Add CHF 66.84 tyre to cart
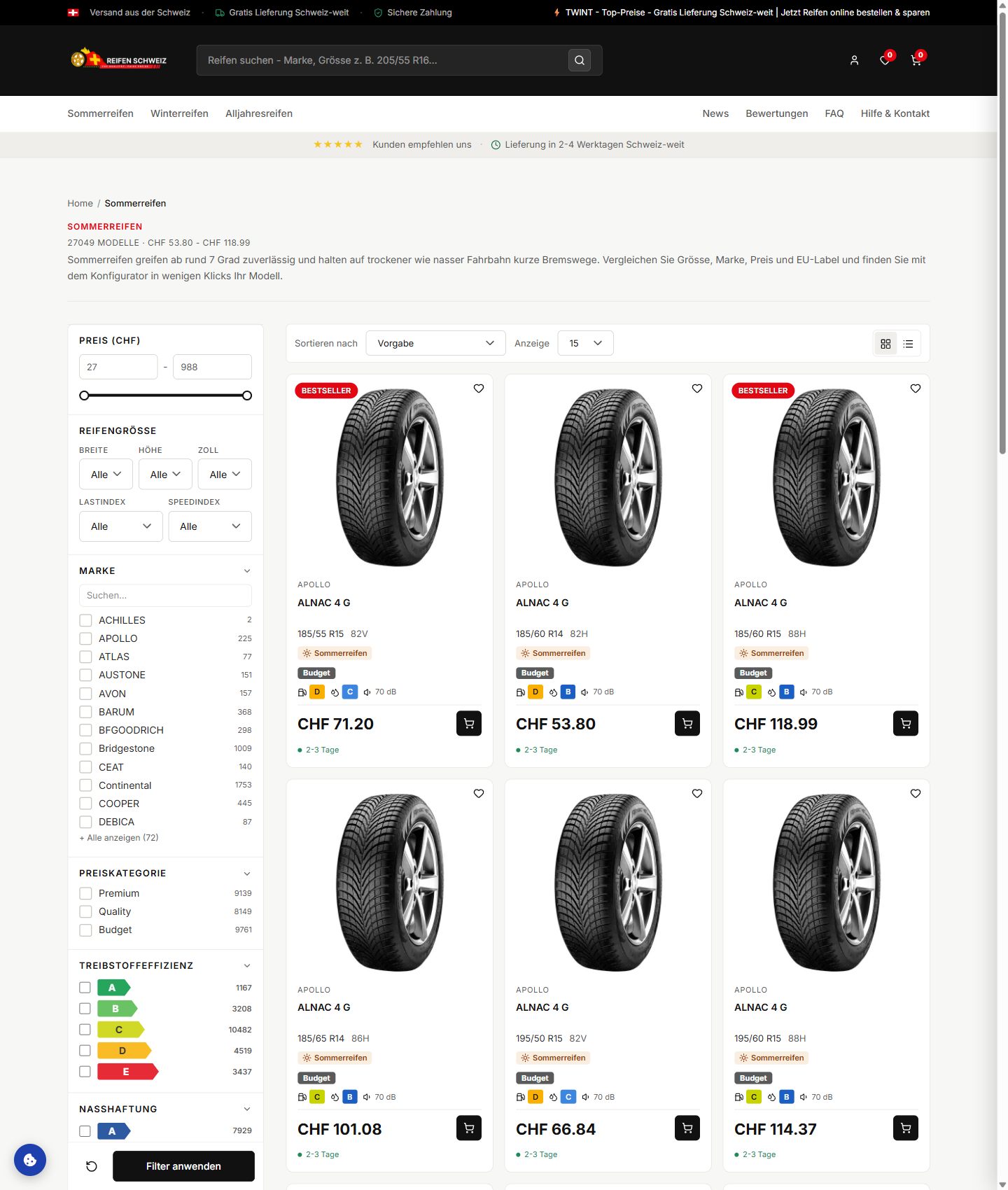The height and width of the screenshot is (1190, 1008). pyautogui.click(x=687, y=1128)
